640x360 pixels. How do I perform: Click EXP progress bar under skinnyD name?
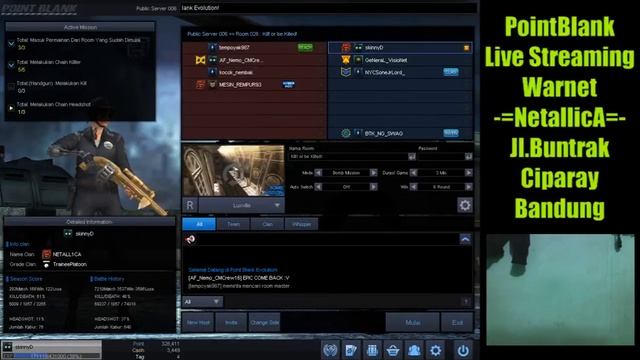(x=51, y=356)
